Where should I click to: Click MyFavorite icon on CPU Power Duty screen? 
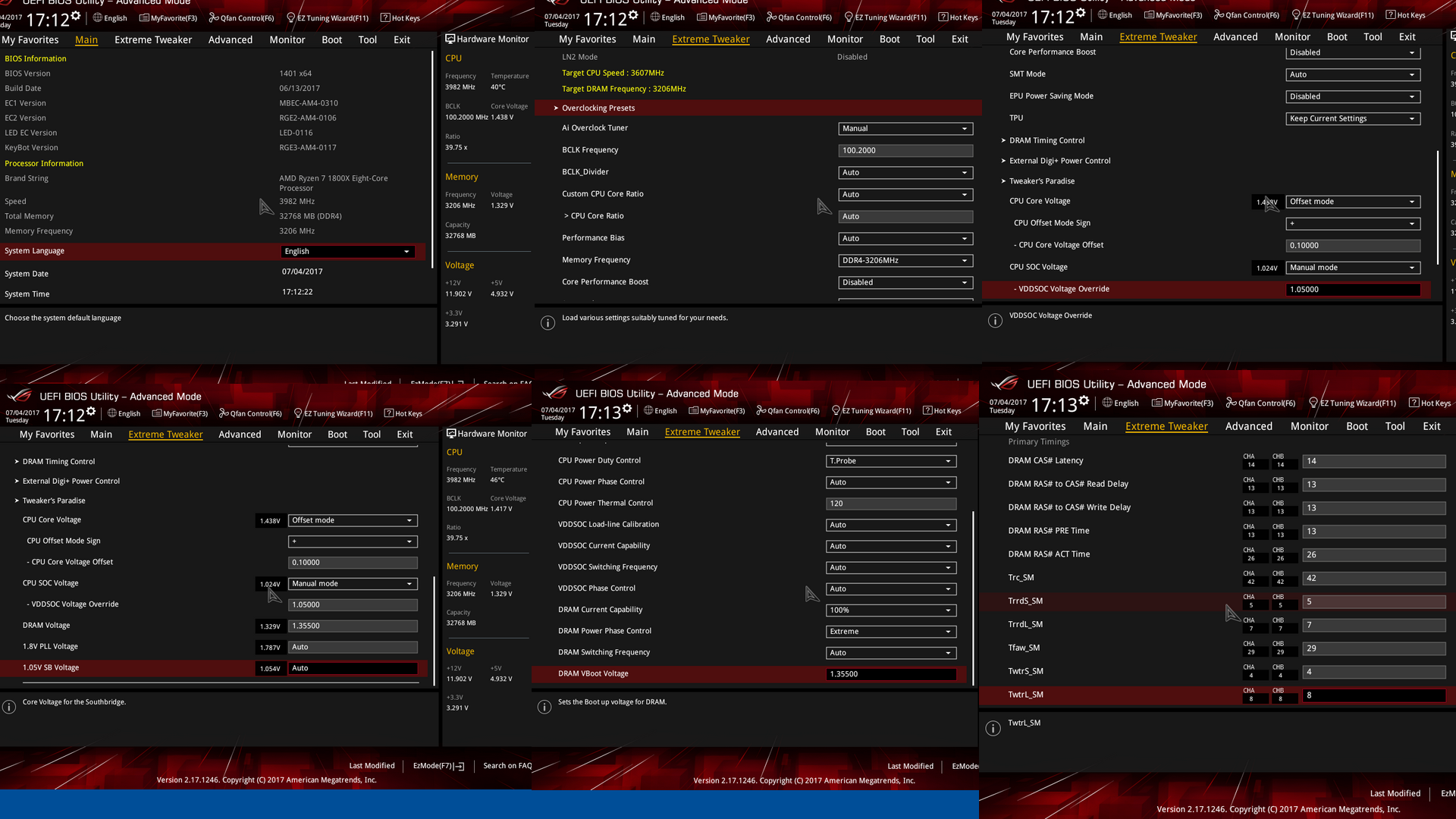pos(694,410)
